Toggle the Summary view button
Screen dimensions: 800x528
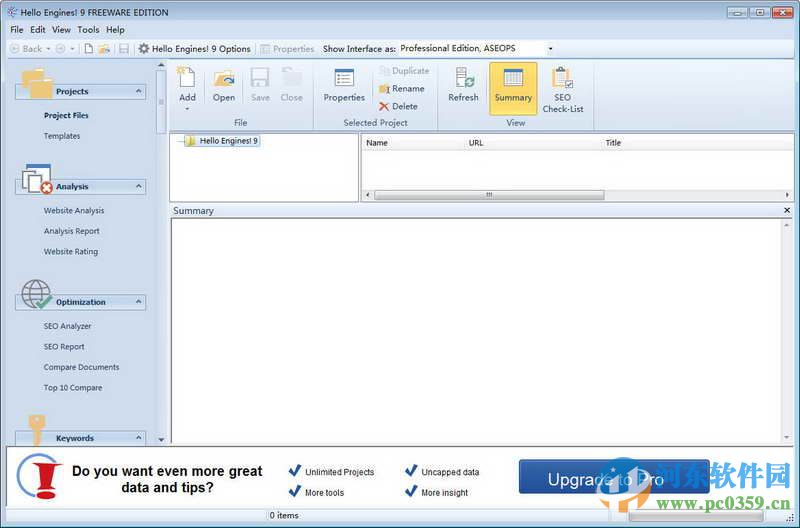tap(513, 88)
